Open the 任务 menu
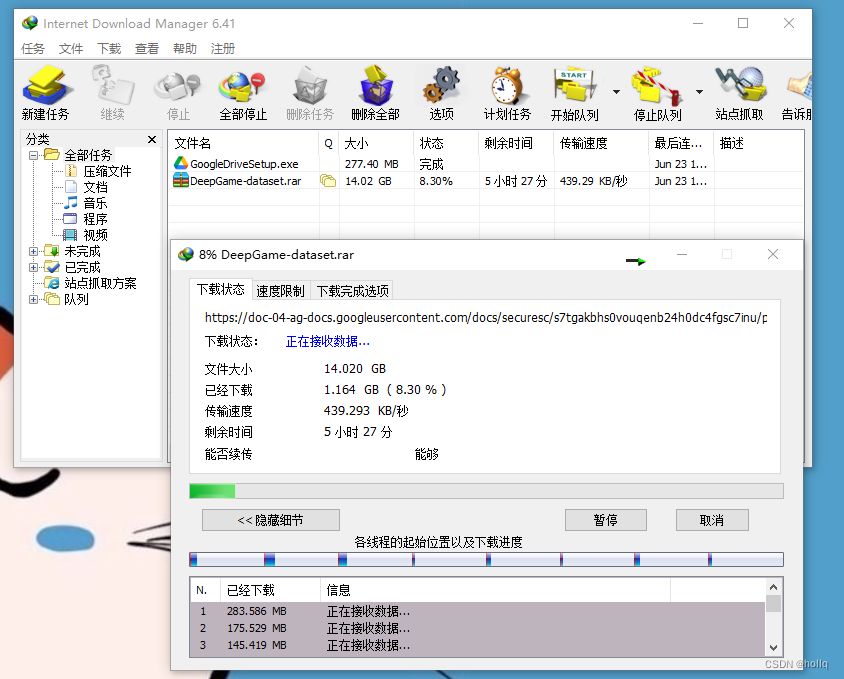The image size is (844, 679). tap(33, 48)
